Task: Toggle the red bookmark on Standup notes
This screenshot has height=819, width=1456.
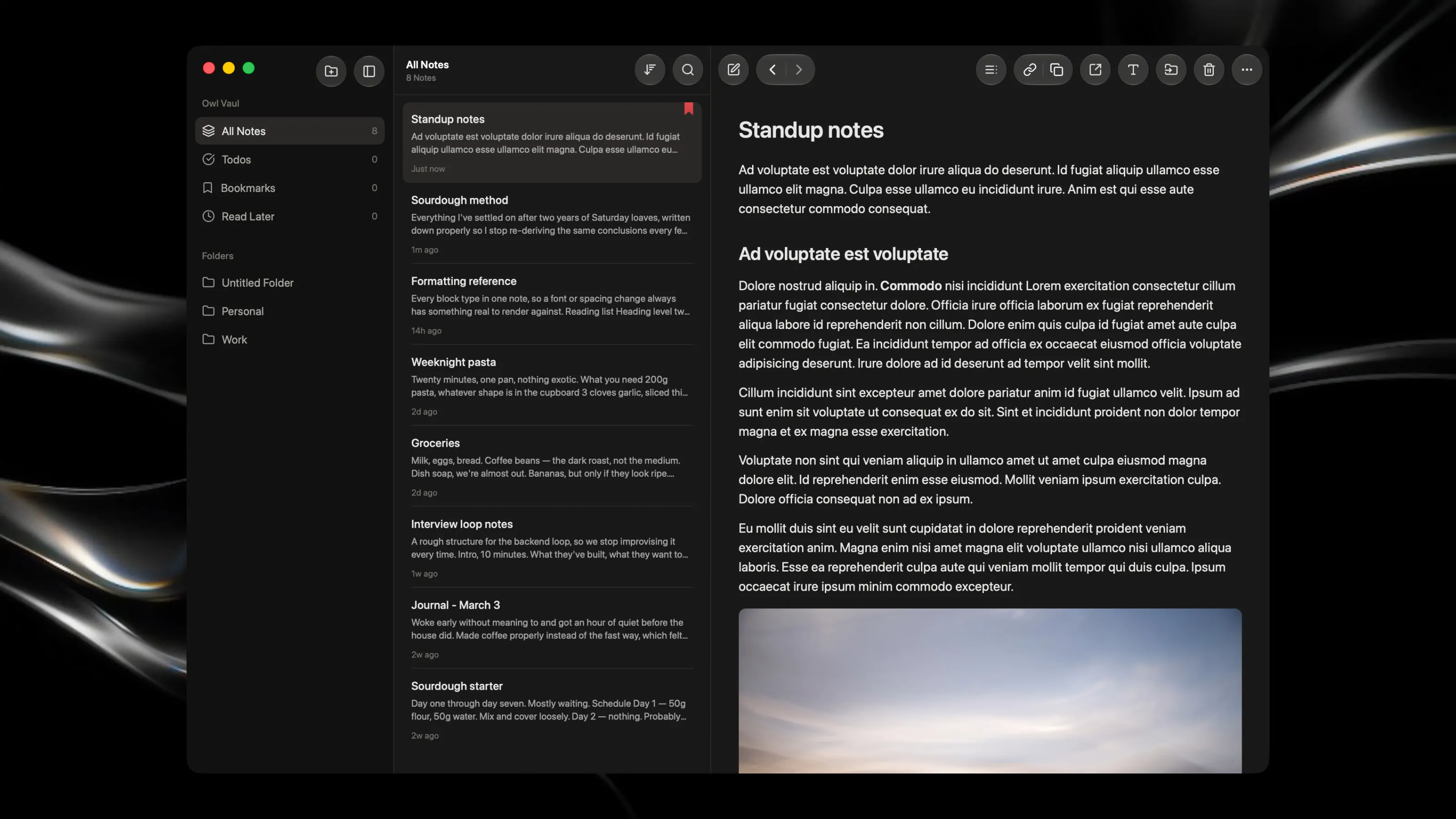Action: point(688,109)
